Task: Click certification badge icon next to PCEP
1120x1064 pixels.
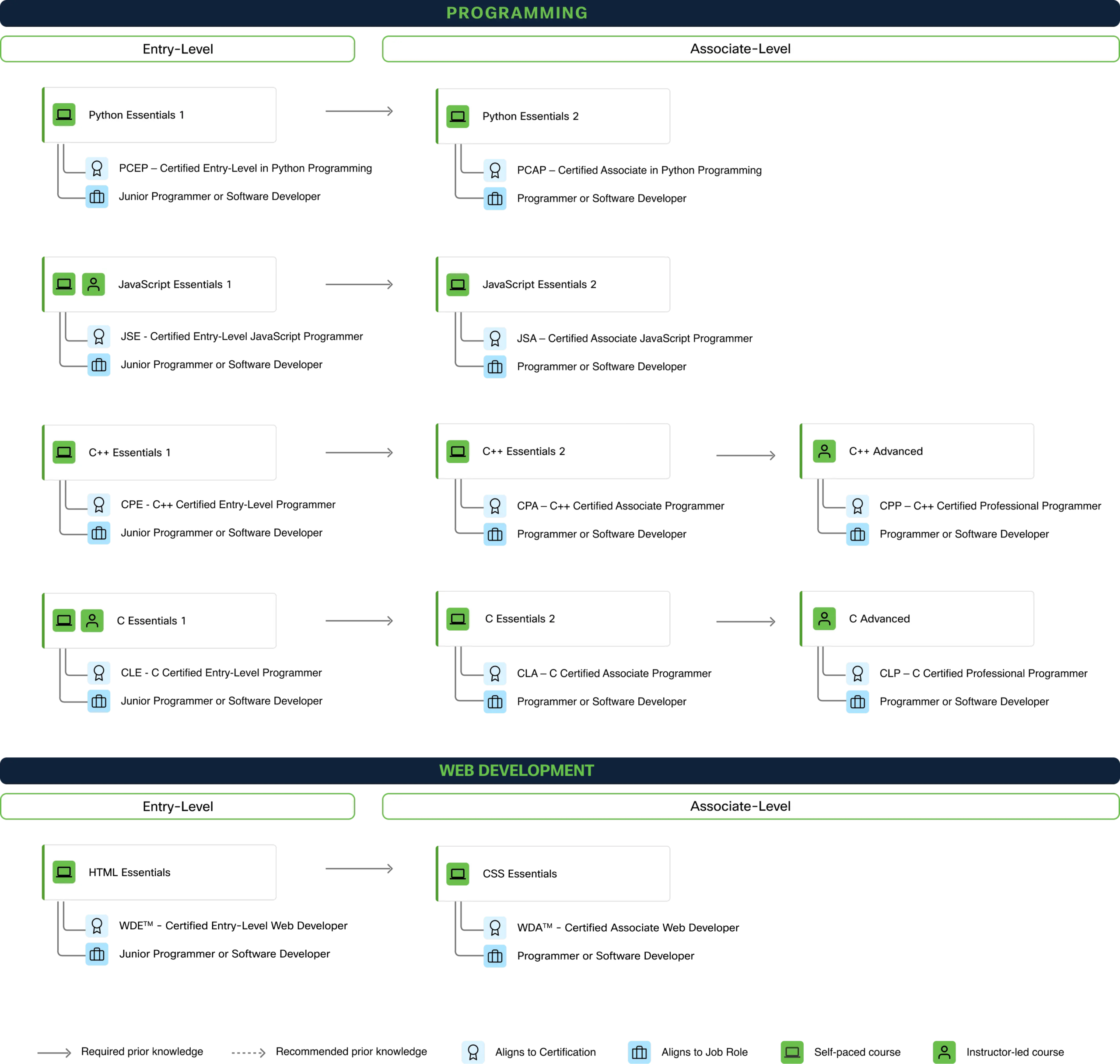Action: click(x=97, y=168)
